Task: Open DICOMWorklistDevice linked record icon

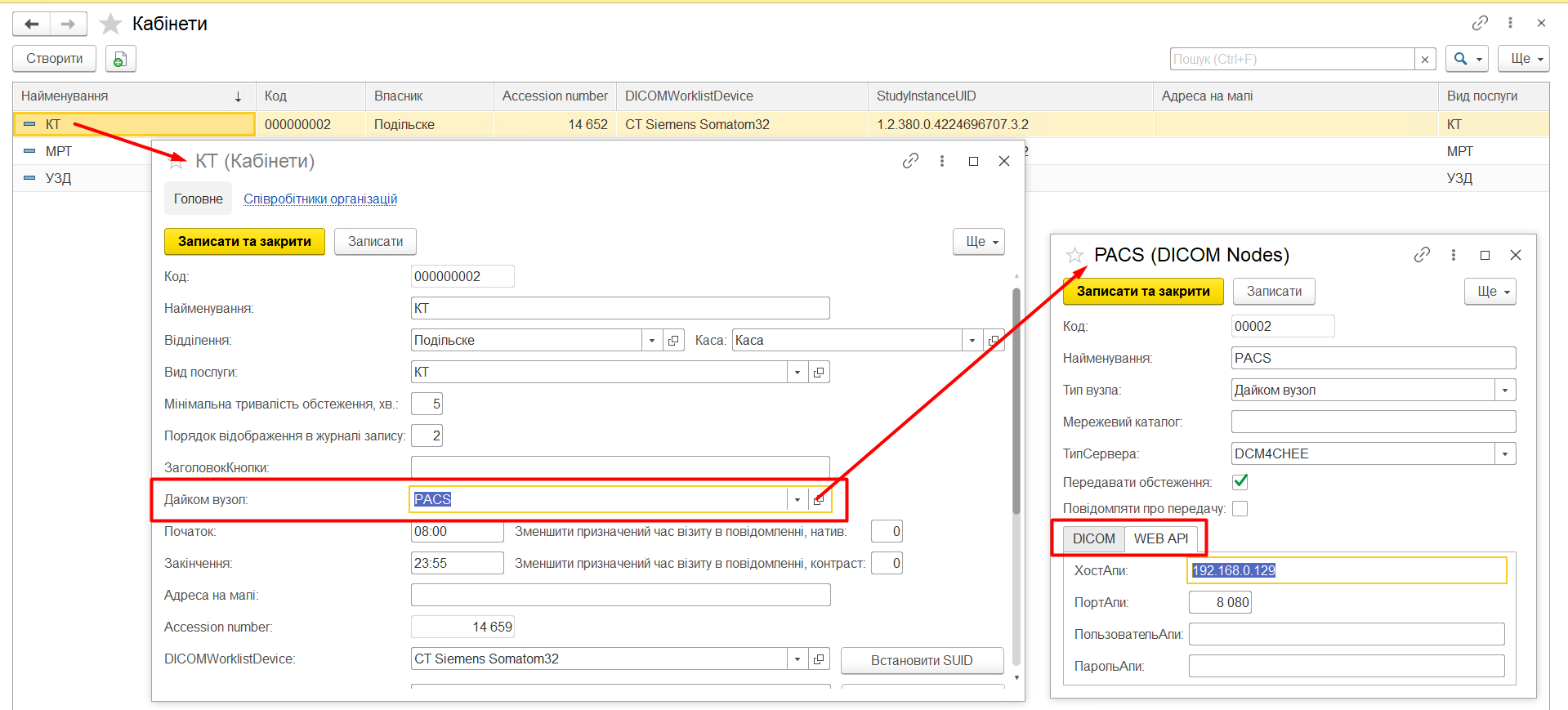Action: [819, 659]
